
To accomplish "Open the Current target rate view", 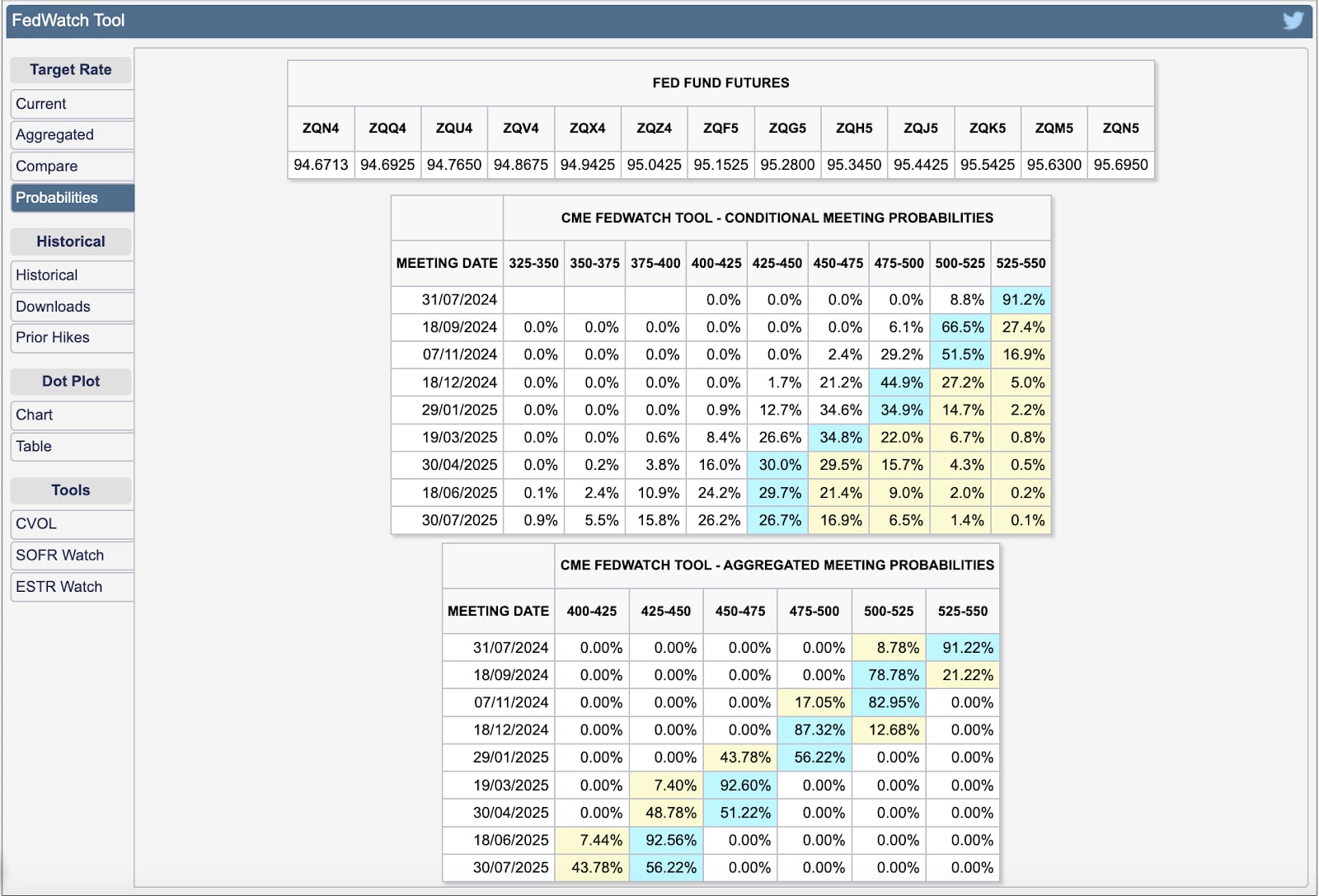I will pos(73,104).
